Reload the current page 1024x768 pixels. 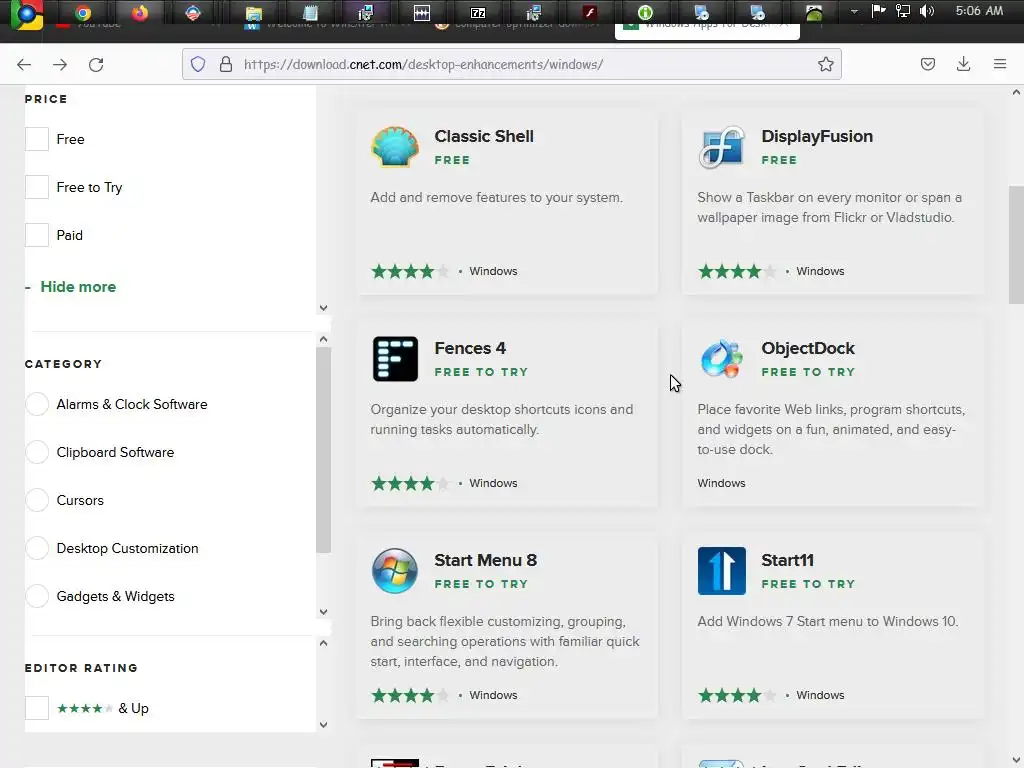[96, 64]
